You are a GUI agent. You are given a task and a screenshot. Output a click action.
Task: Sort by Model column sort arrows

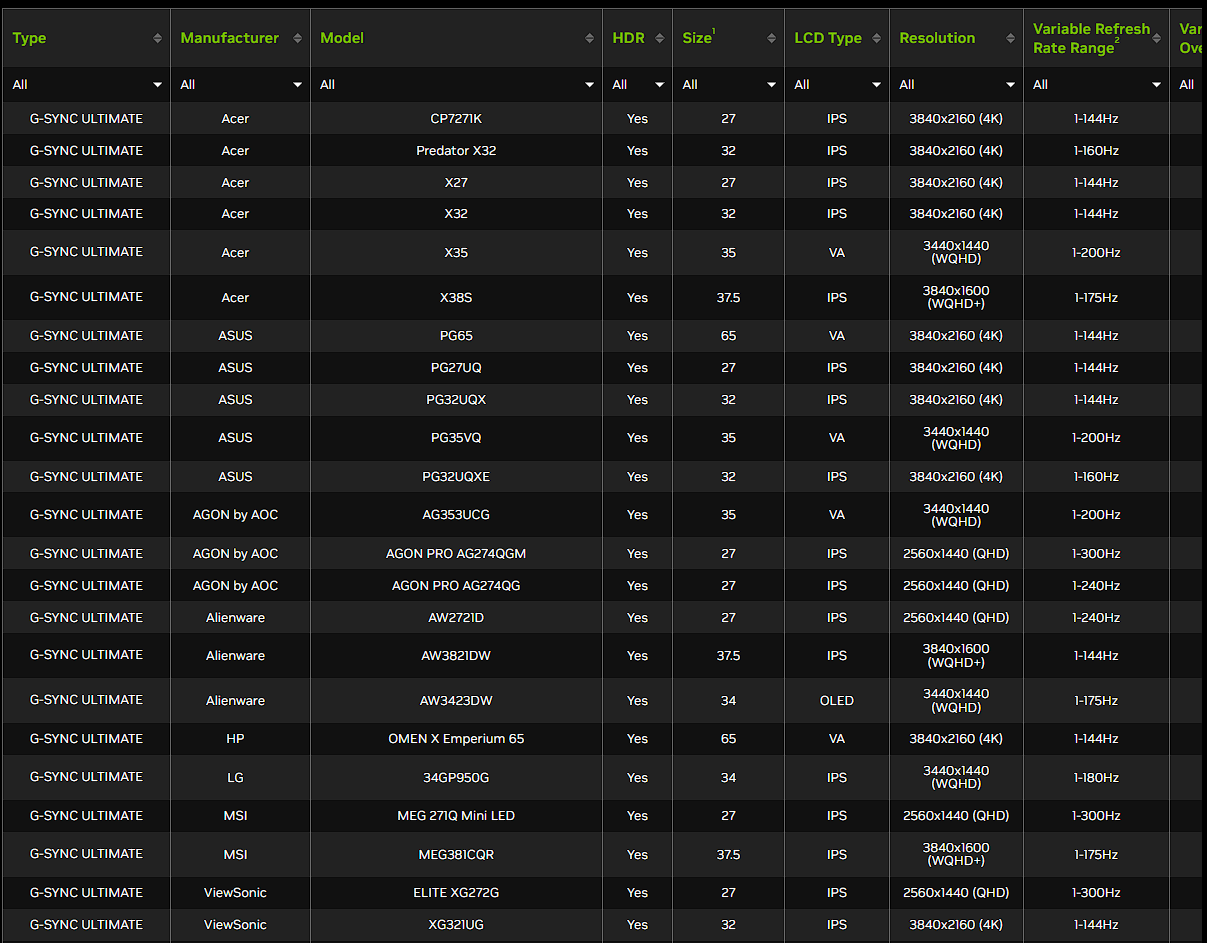[589, 38]
